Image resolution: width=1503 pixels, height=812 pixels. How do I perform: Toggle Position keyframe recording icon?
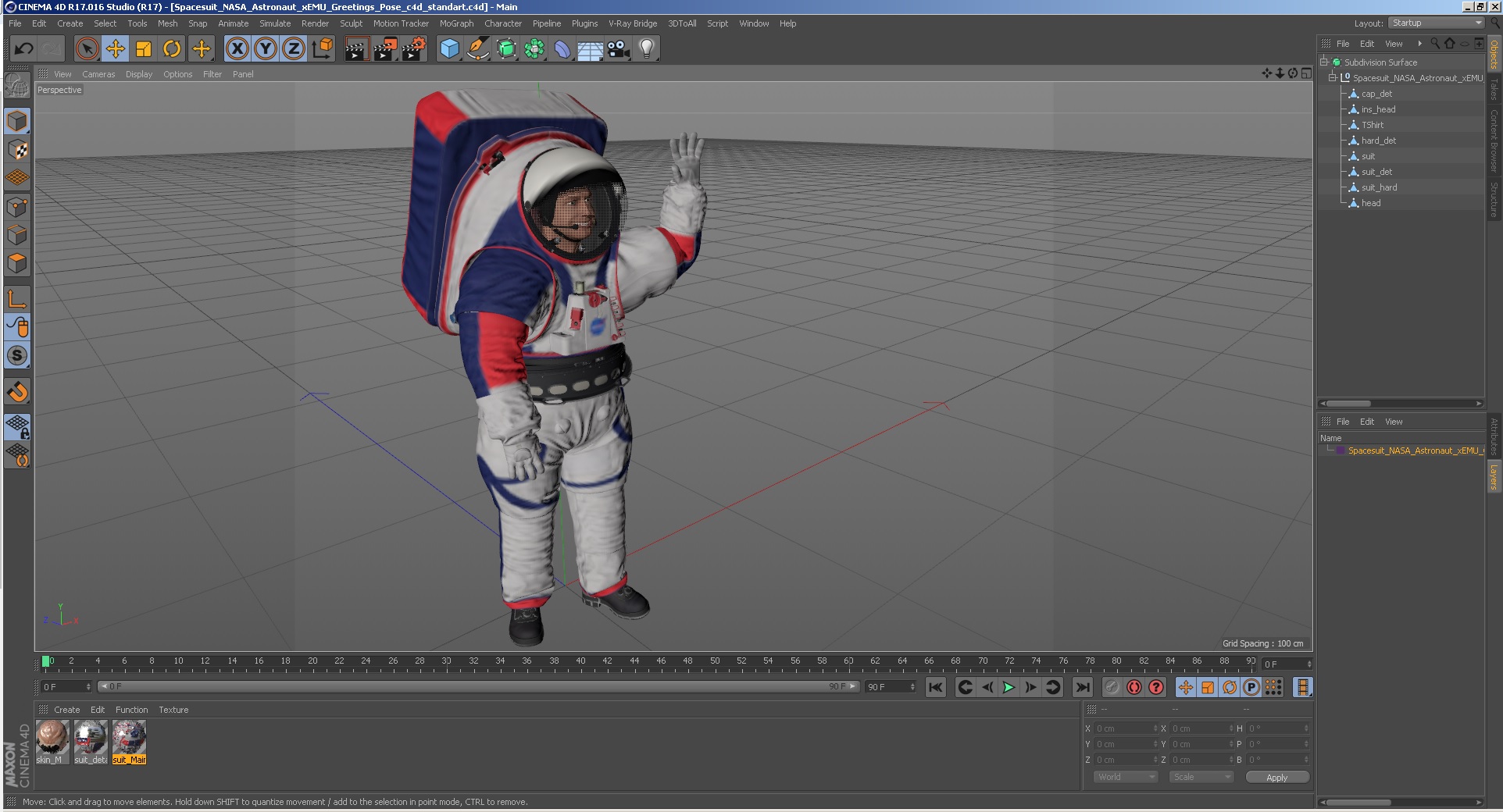1186,687
